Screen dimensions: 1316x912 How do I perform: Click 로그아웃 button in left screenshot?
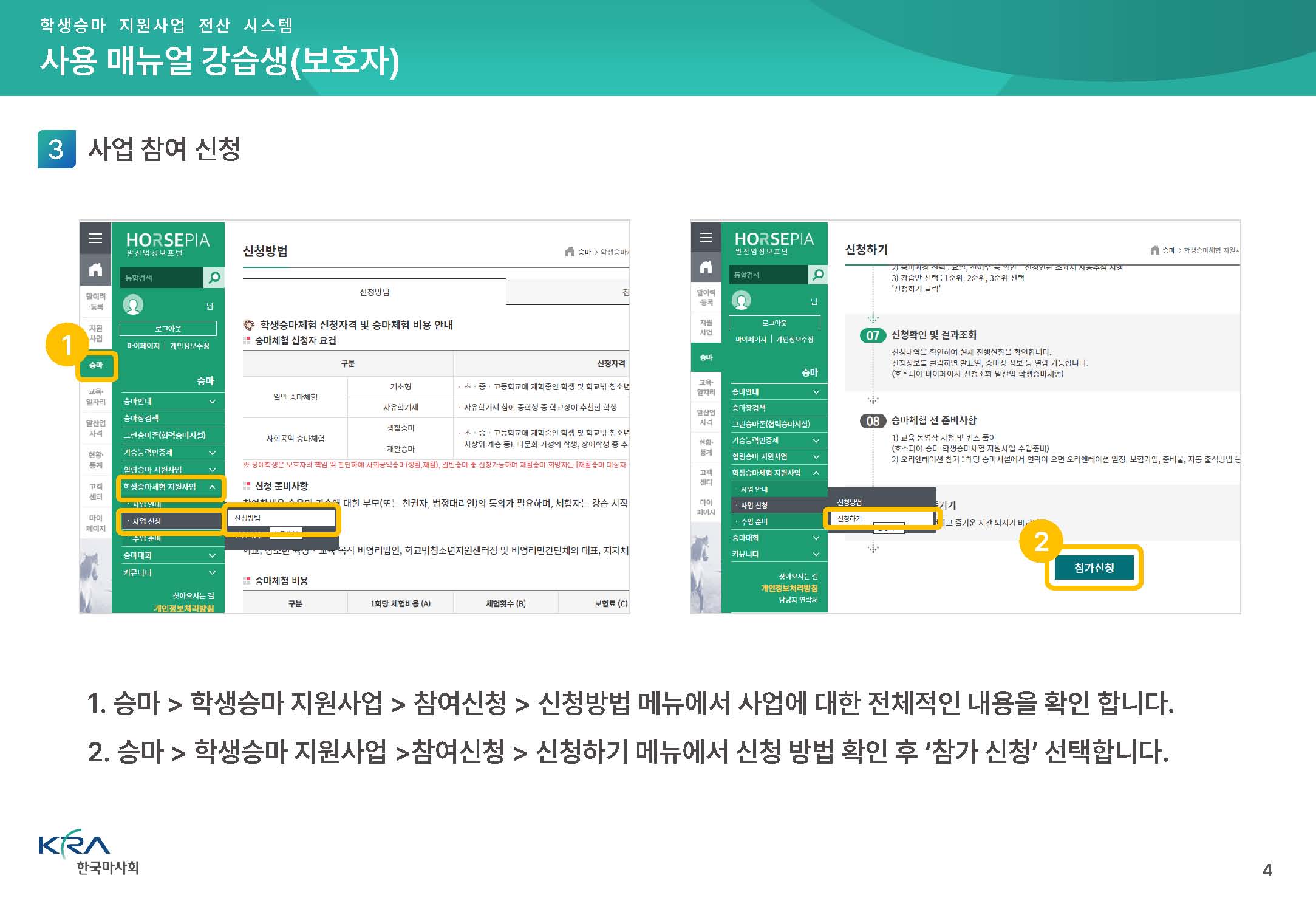coord(168,329)
